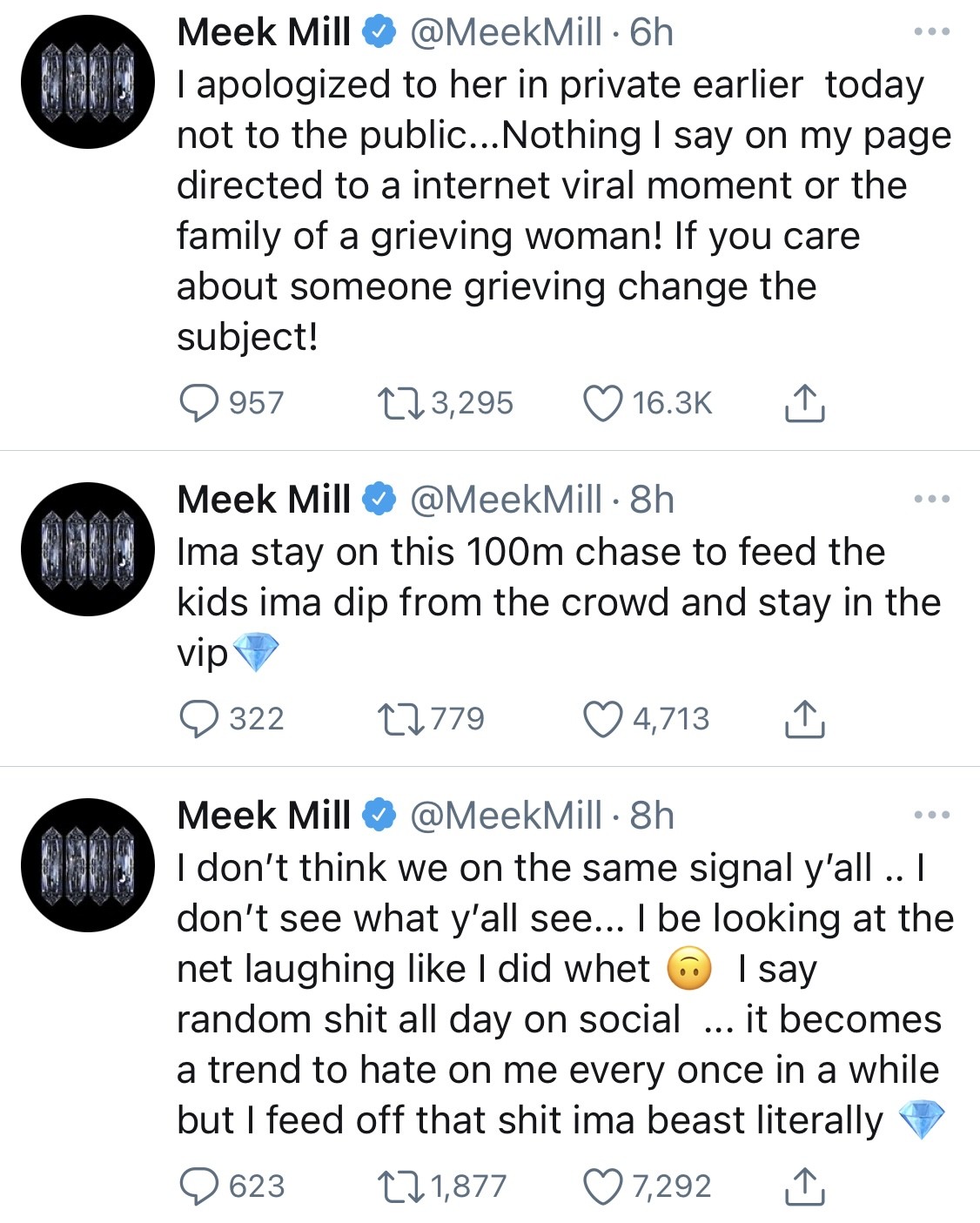Open more options on 'same signal' tweet

pos(931,816)
